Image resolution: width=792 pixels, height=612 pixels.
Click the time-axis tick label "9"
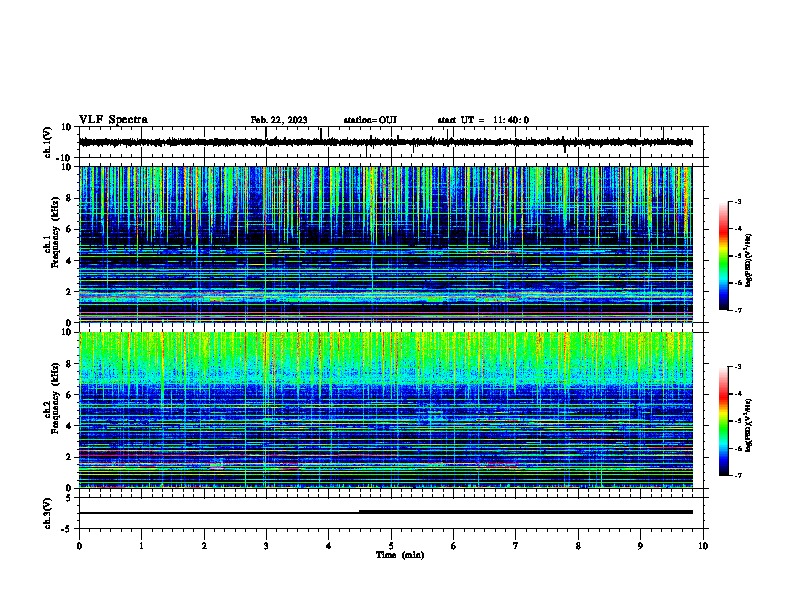click(640, 546)
